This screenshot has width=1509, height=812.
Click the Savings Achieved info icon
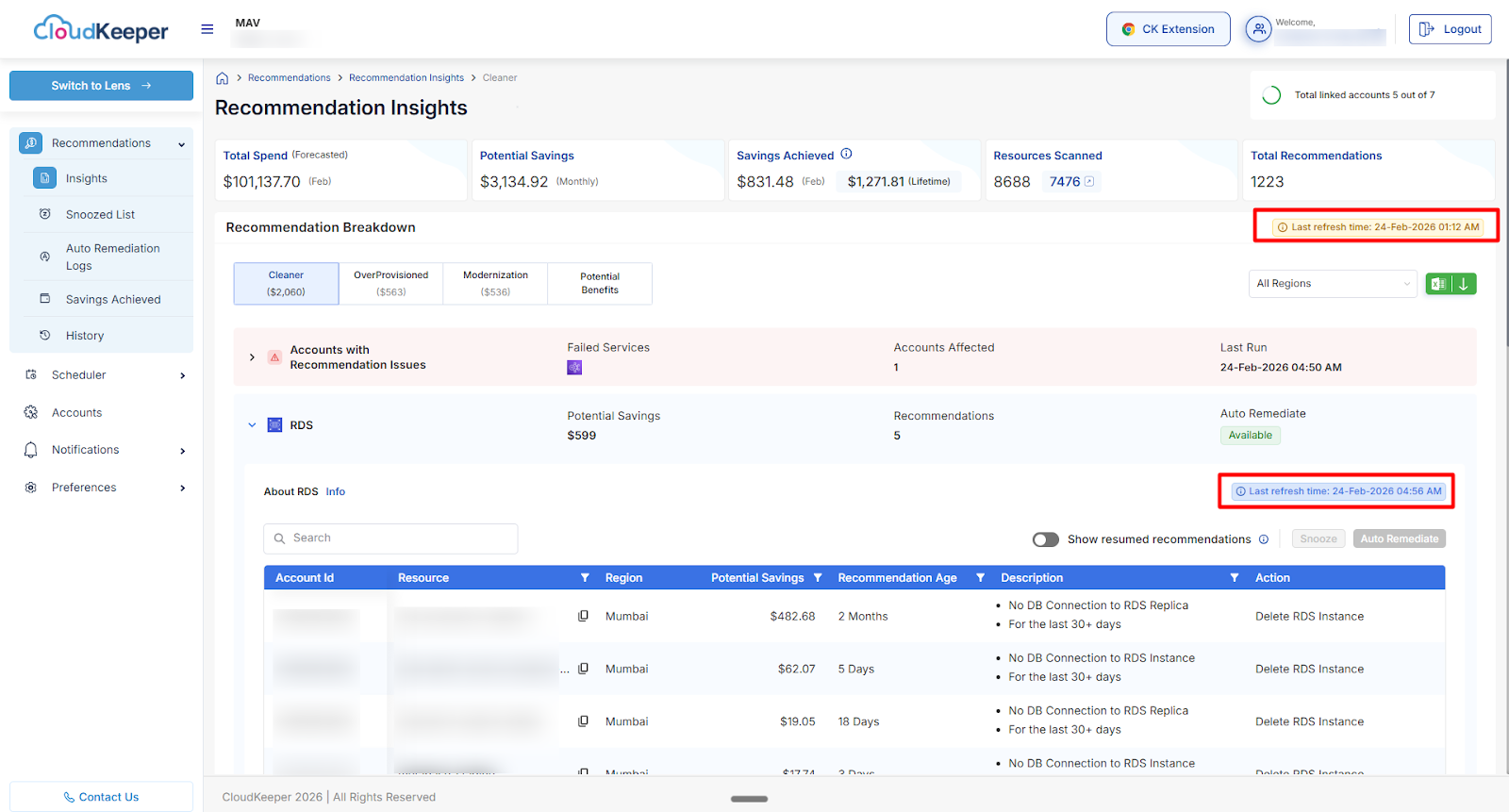(x=846, y=154)
